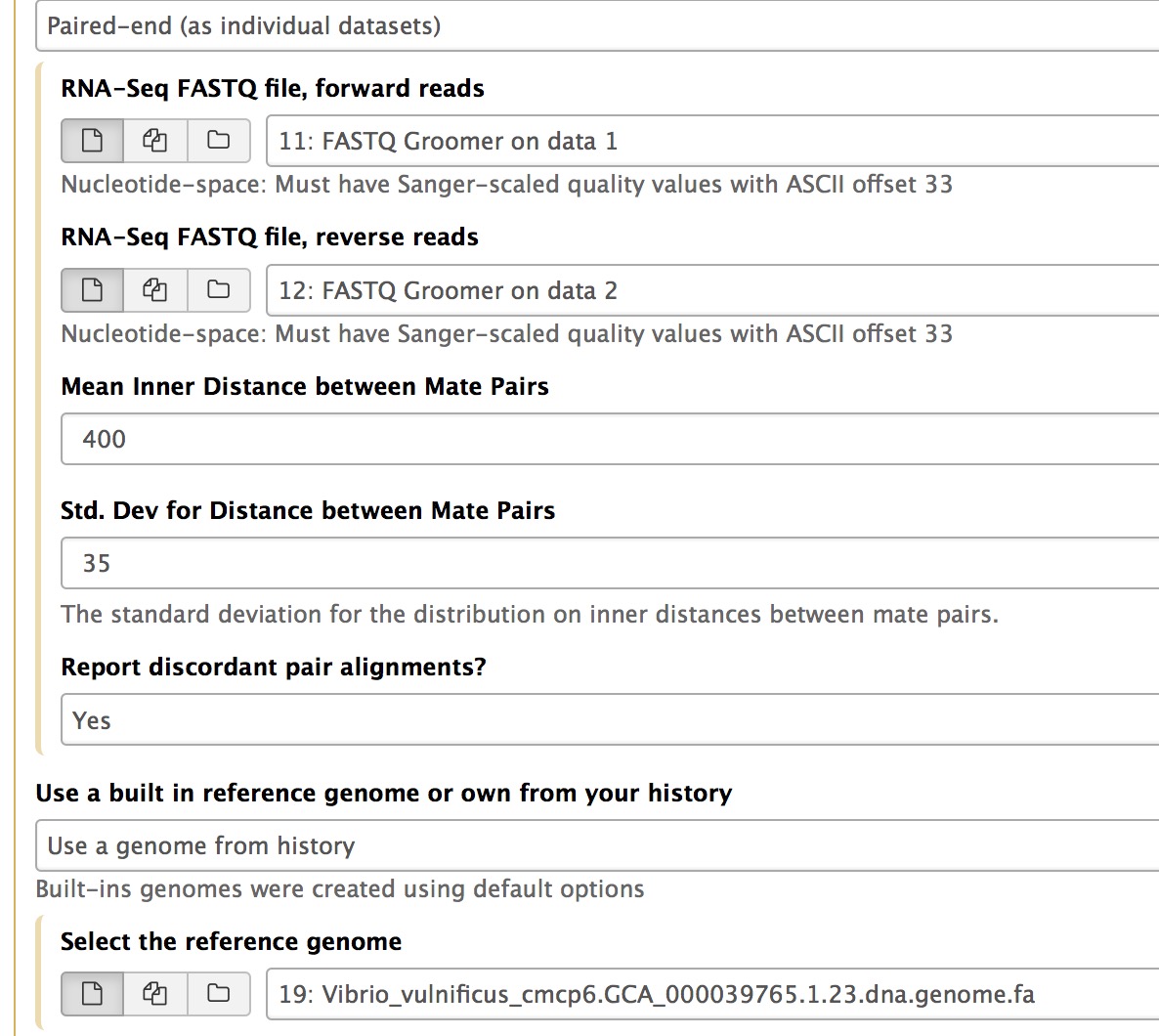Pick dataset collection folder icon for reference genome
Viewport: 1159px width, 1036px height.
[x=218, y=994]
